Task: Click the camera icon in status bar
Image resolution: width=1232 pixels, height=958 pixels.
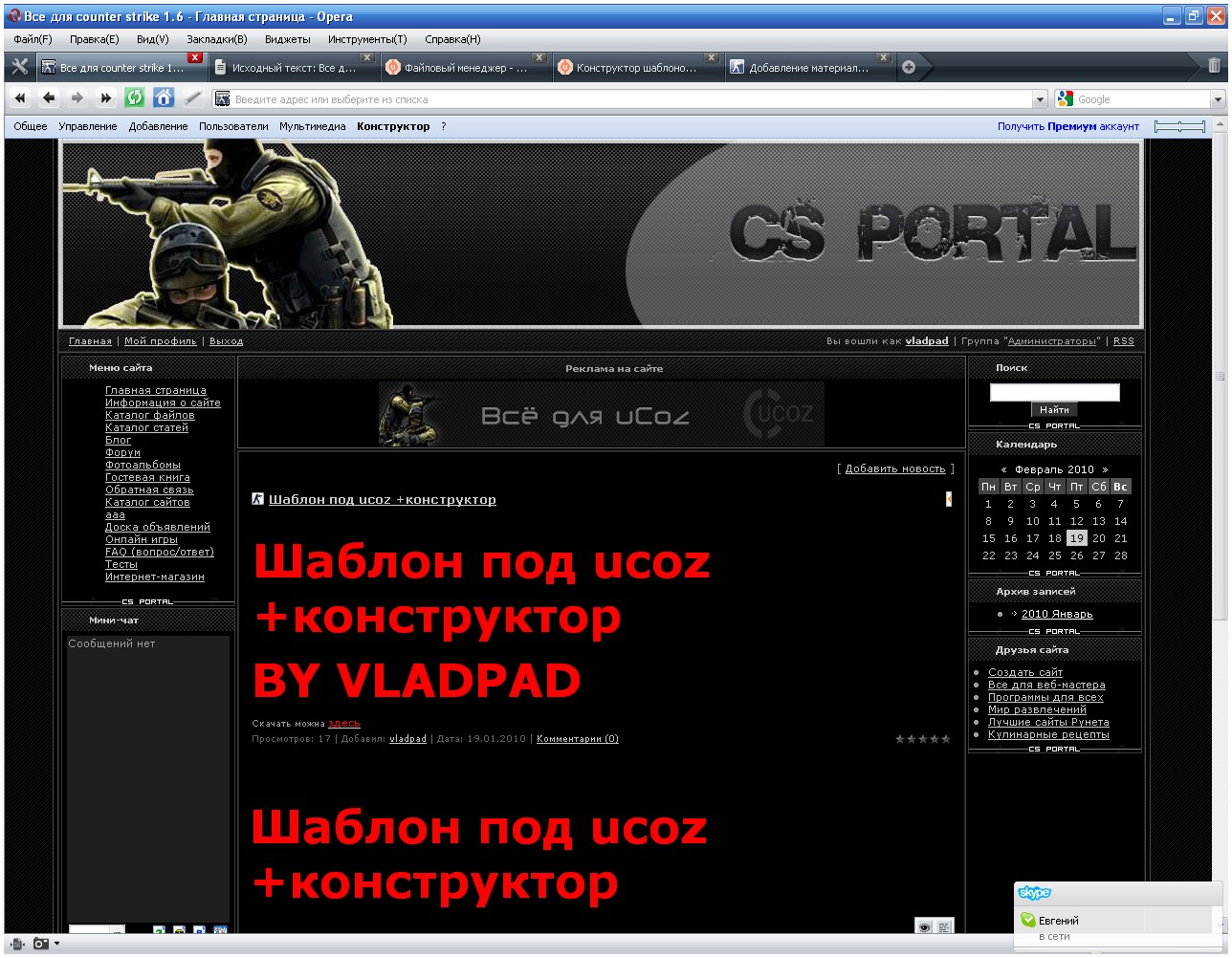Action: pos(40,944)
